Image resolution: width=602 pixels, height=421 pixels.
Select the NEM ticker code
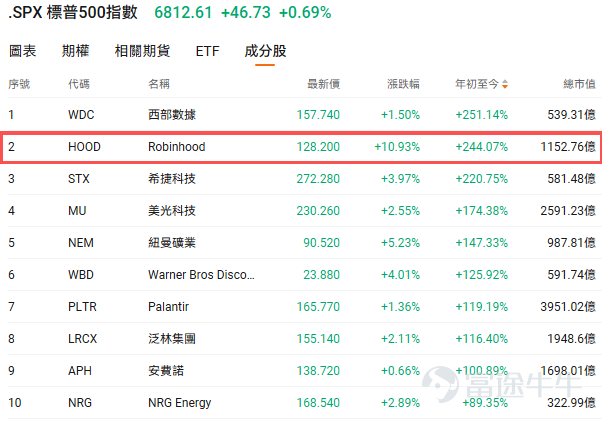tap(81, 243)
